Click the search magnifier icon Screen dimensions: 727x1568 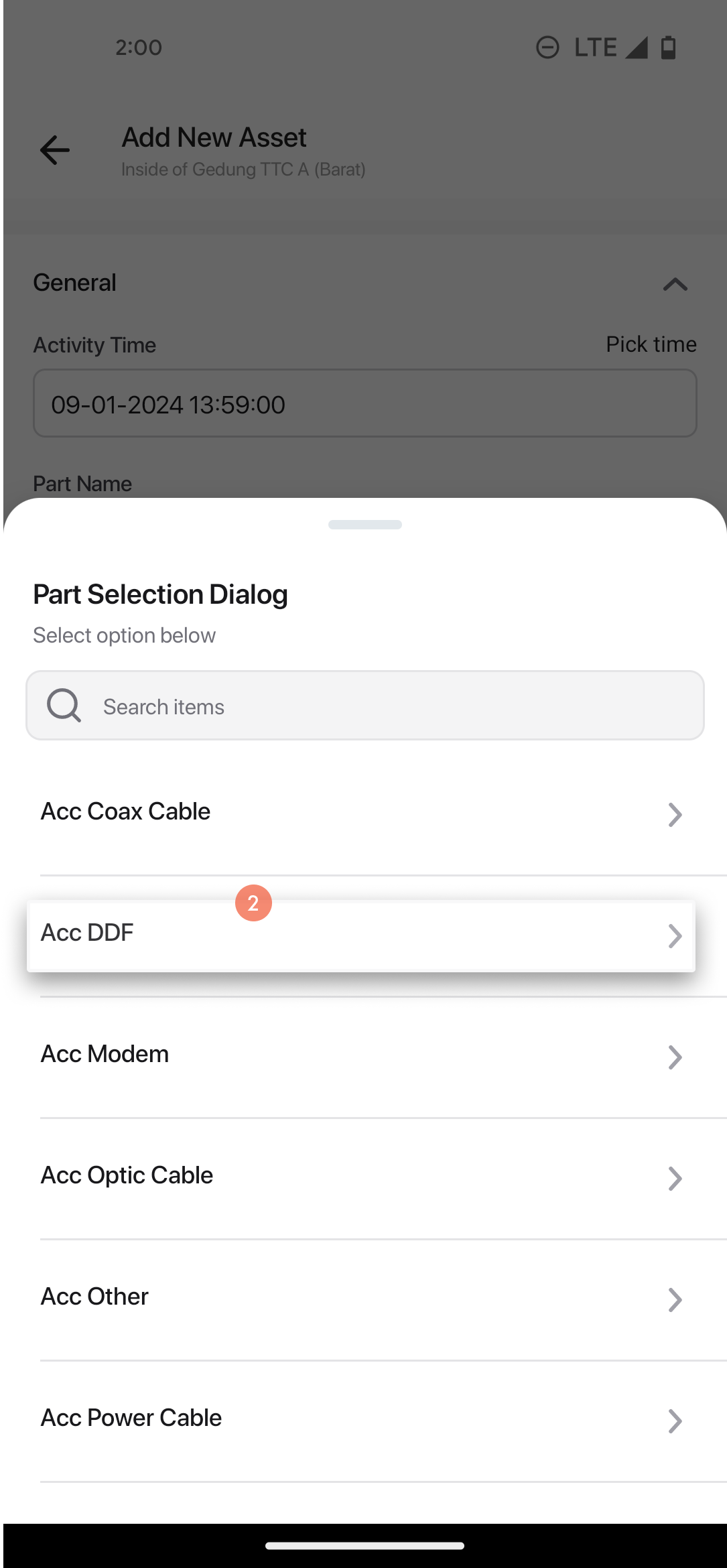tap(64, 706)
